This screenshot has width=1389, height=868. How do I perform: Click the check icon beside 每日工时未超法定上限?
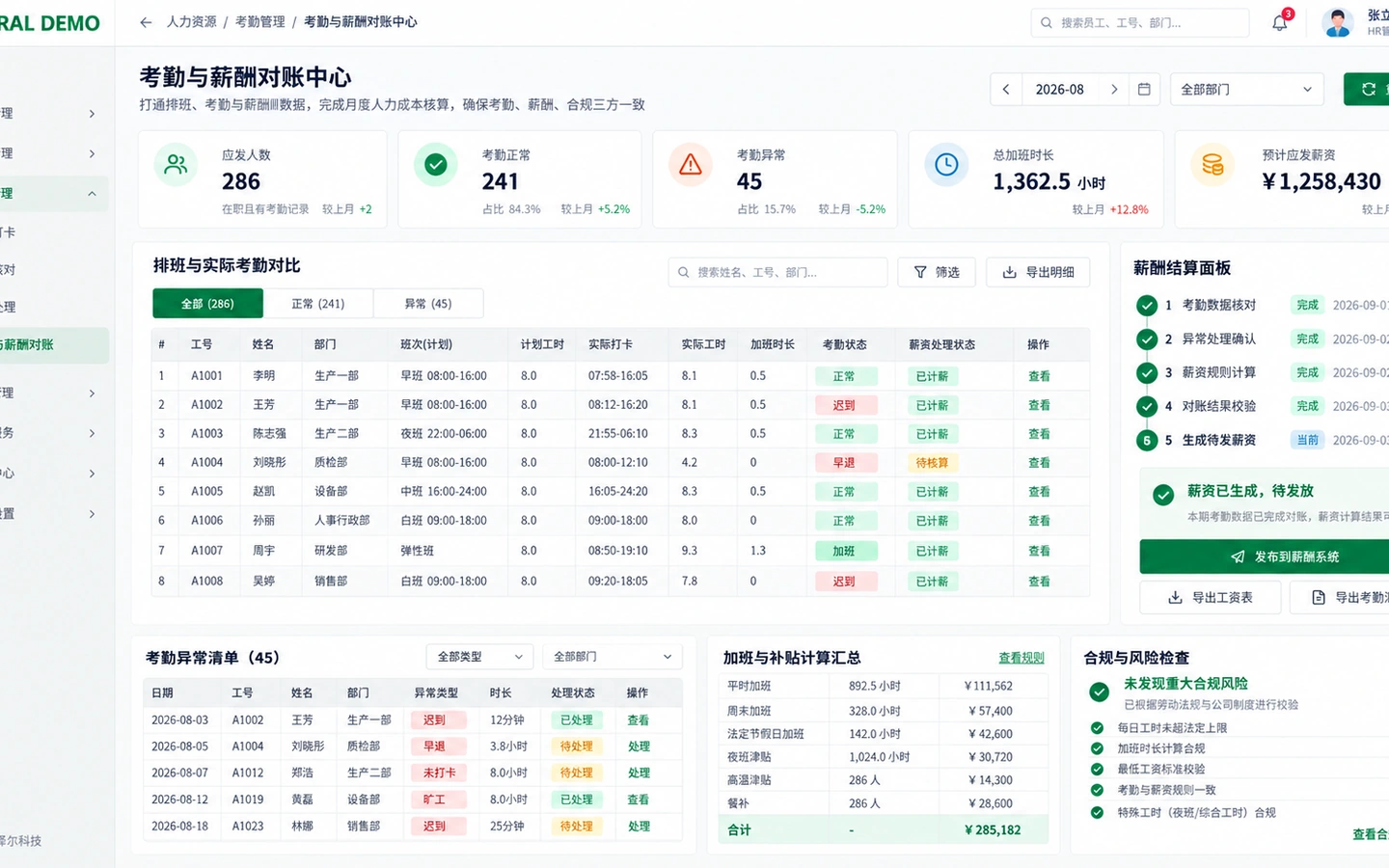[x=1097, y=728]
